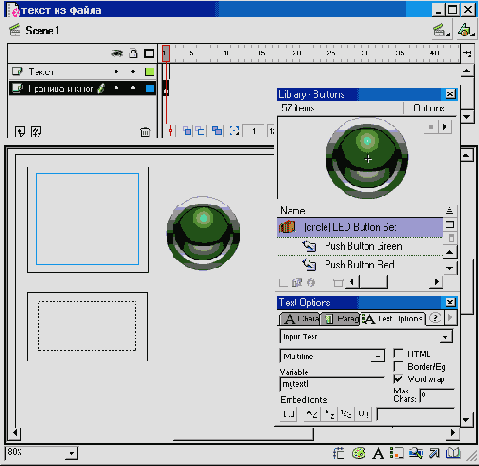Select Push Button Red in the library list

click(x=360, y=265)
